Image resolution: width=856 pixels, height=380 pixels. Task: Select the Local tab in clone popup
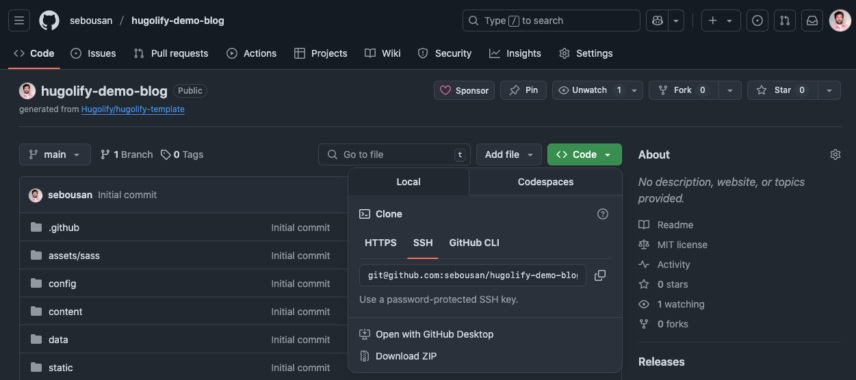click(x=408, y=182)
